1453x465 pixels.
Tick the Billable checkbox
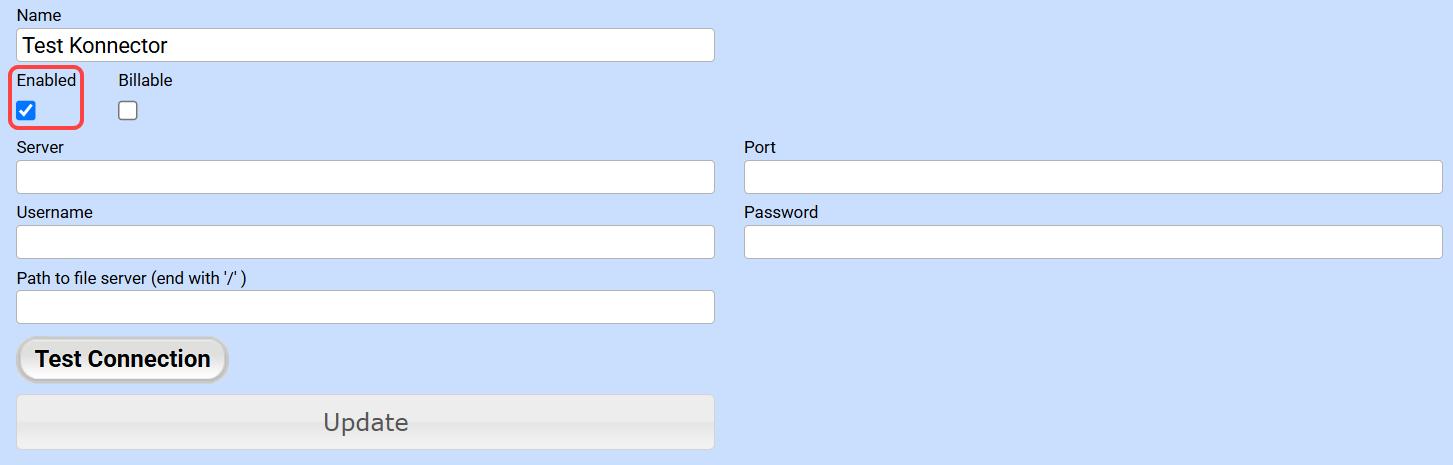128,111
